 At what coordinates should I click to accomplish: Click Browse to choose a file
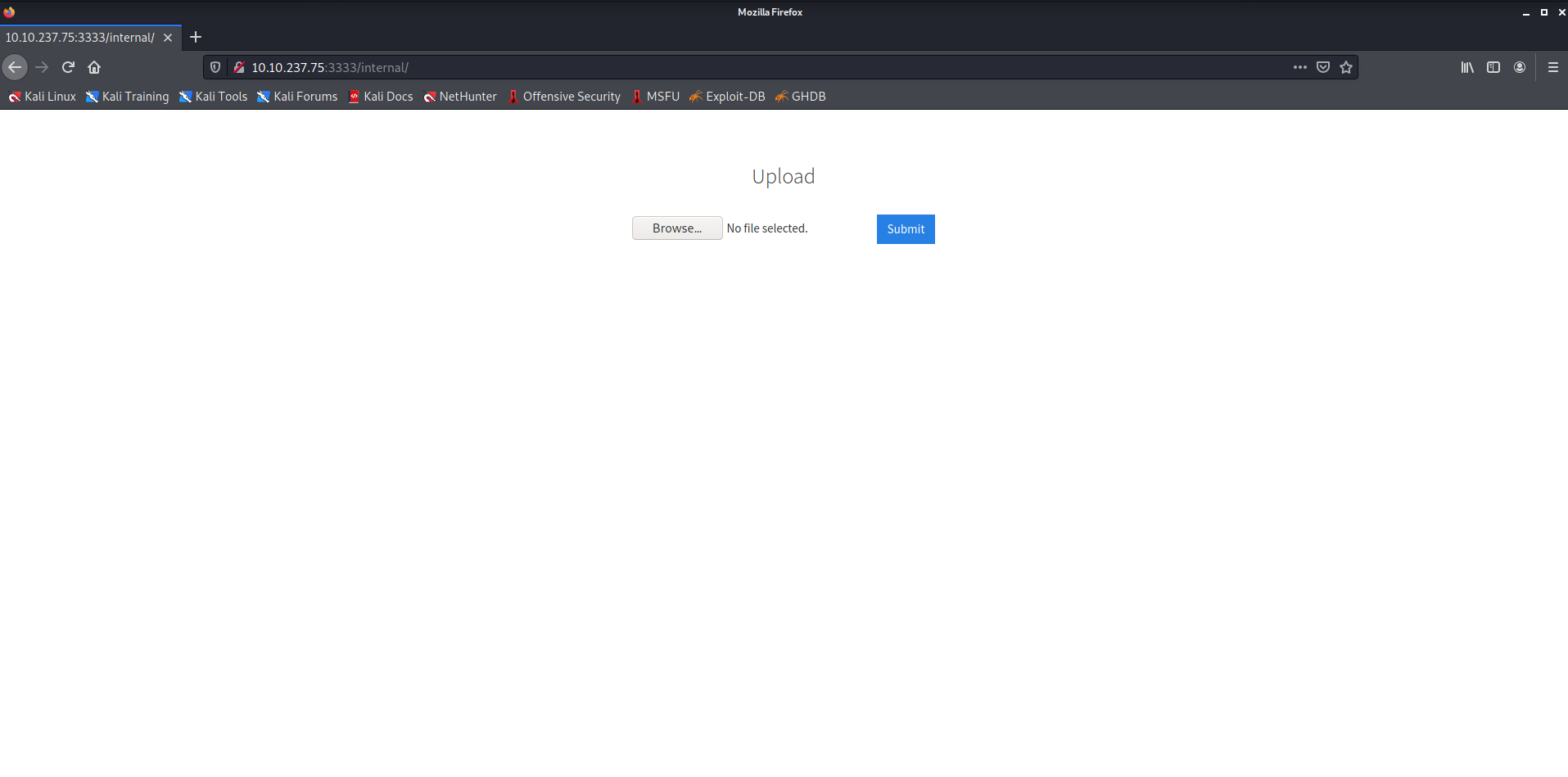pos(676,228)
